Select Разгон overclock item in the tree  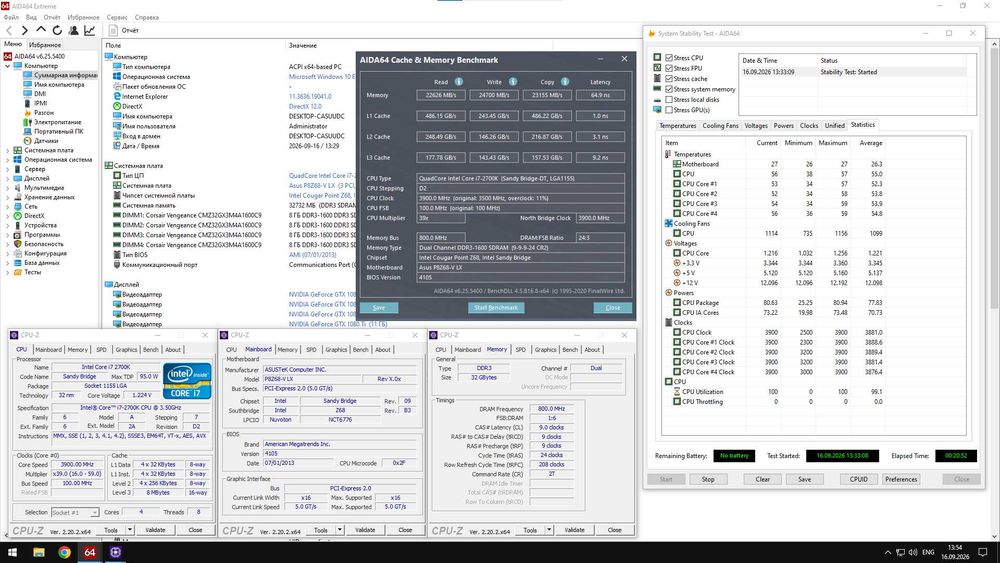[44, 112]
